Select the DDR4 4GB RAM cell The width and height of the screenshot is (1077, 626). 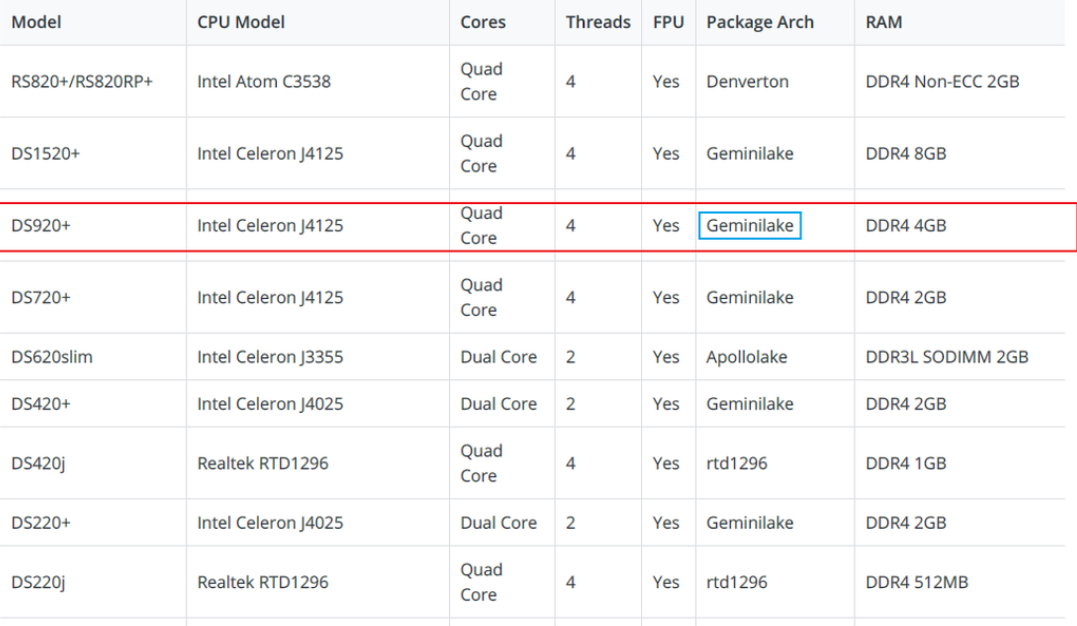click(905, 226)
